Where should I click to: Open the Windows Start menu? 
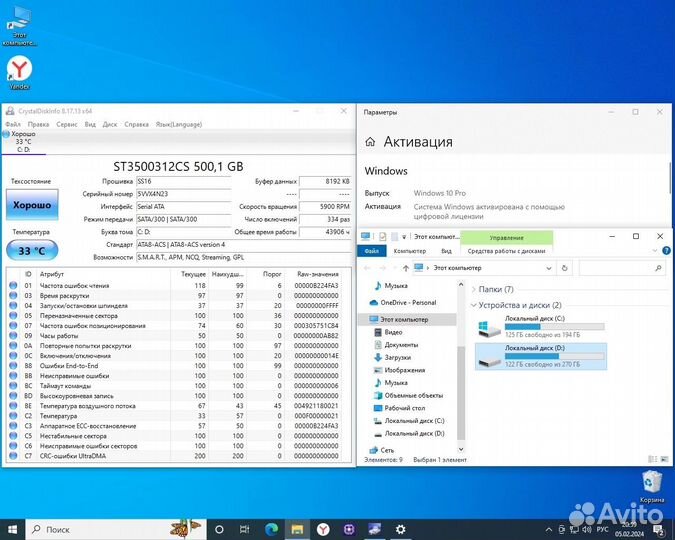point(12,529)
